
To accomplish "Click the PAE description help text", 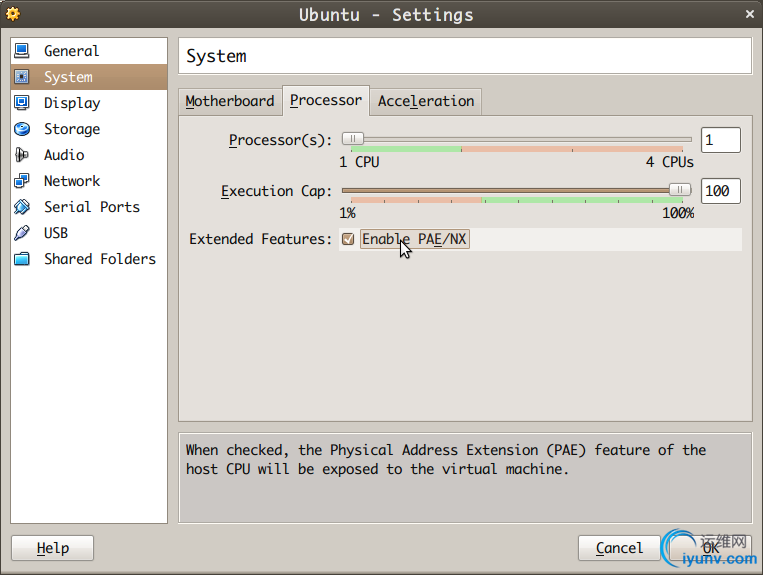I will tap(445, 459).
